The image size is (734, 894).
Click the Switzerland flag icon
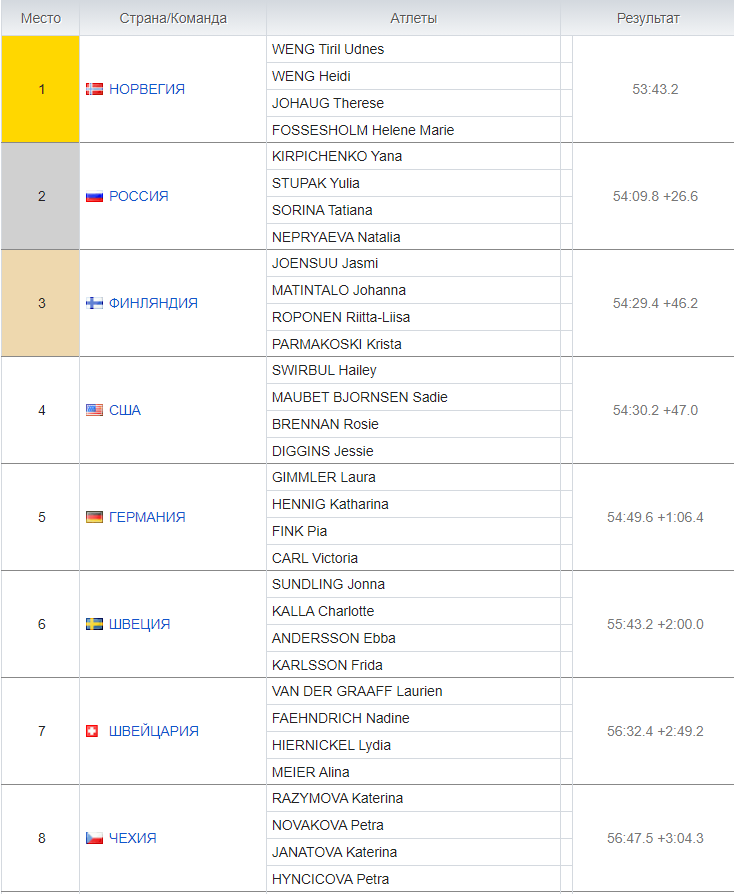[92, 731]
